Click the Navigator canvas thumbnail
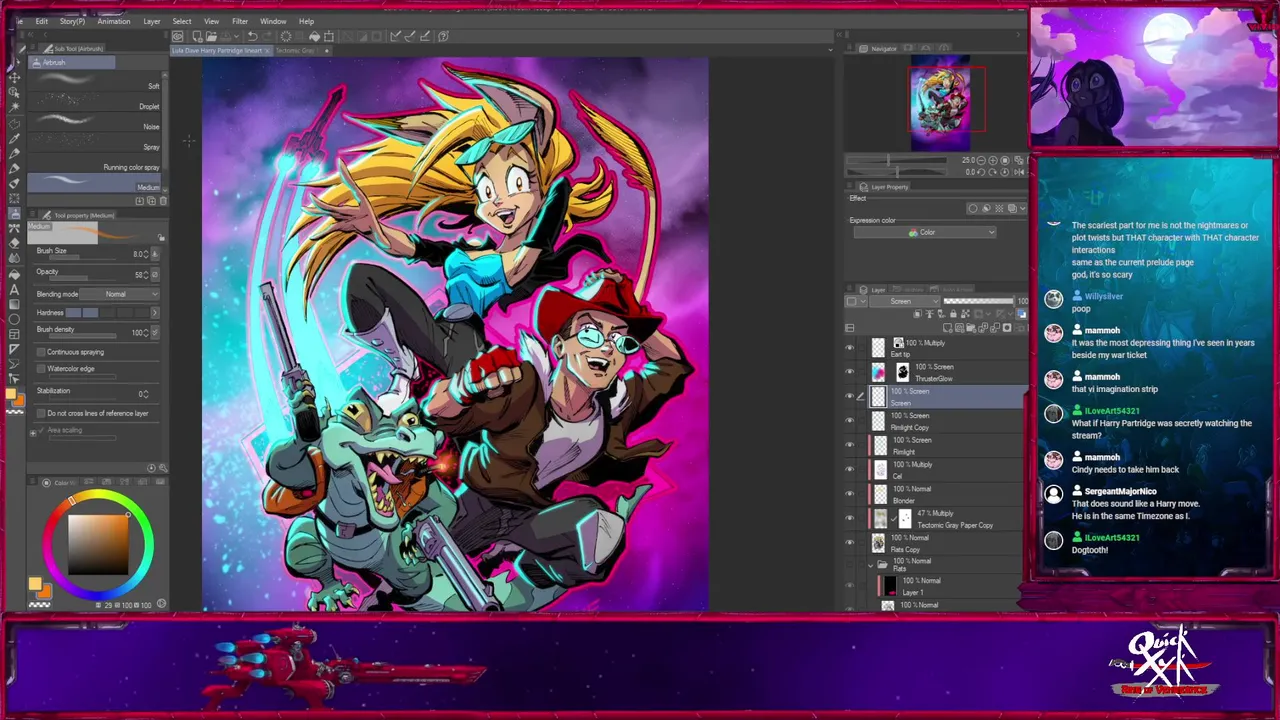 (x=940, y=101)
